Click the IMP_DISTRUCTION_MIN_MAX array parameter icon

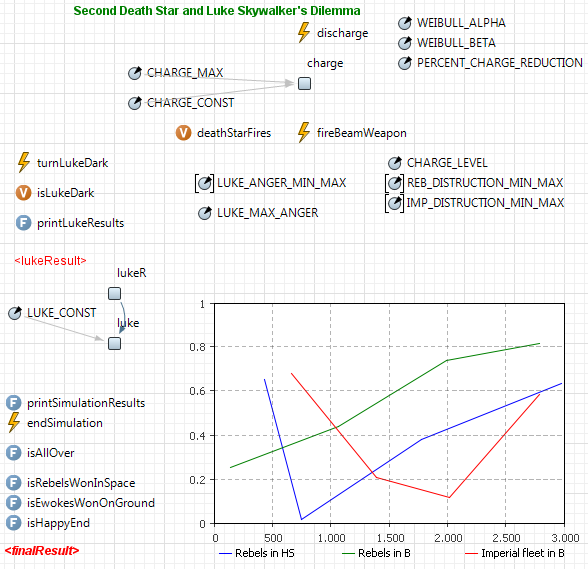(x=394, y=203)
